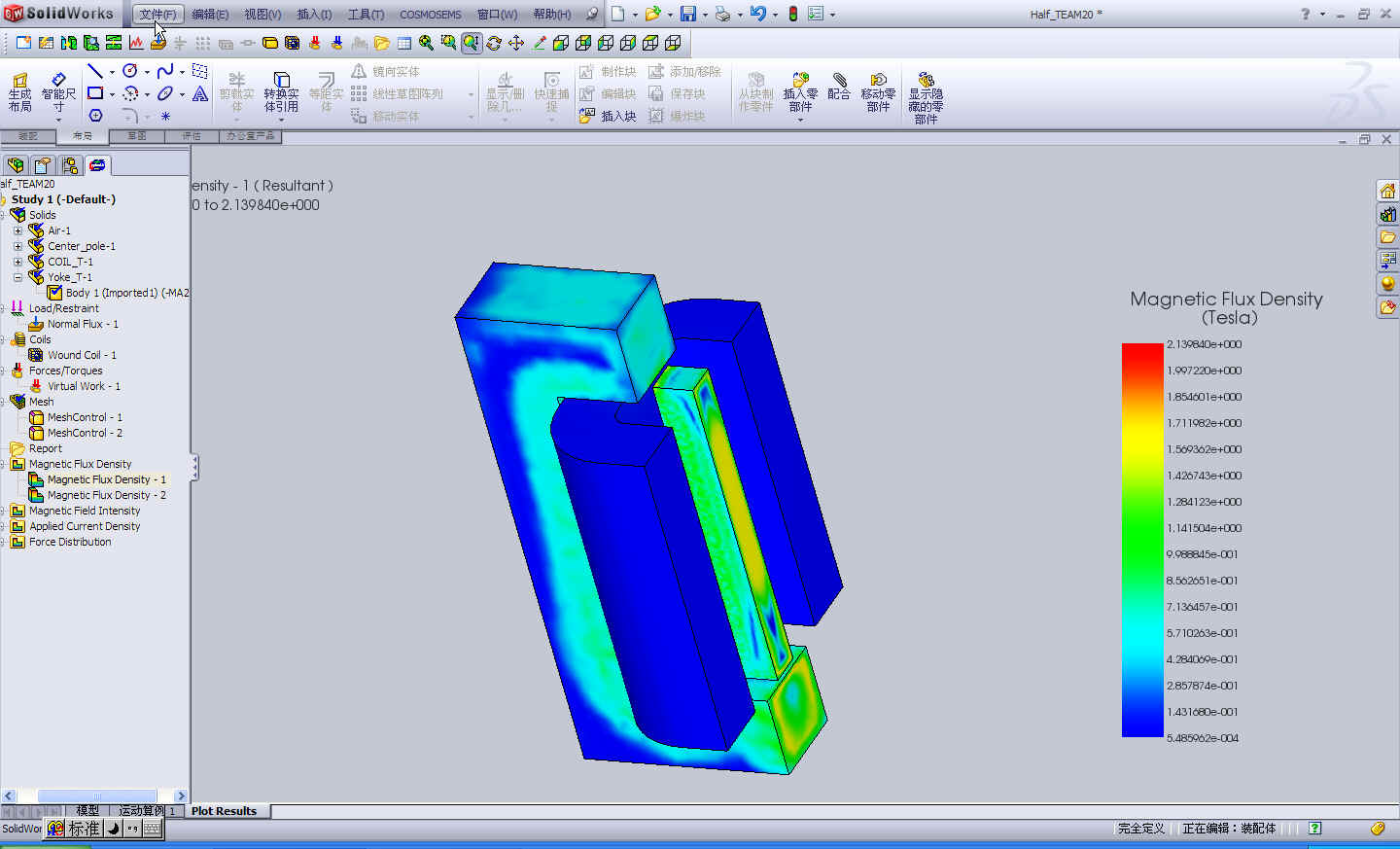Click 显示隐藏的零部件 show hidden components
The image size is (1400, 849).
click(926, 97)
